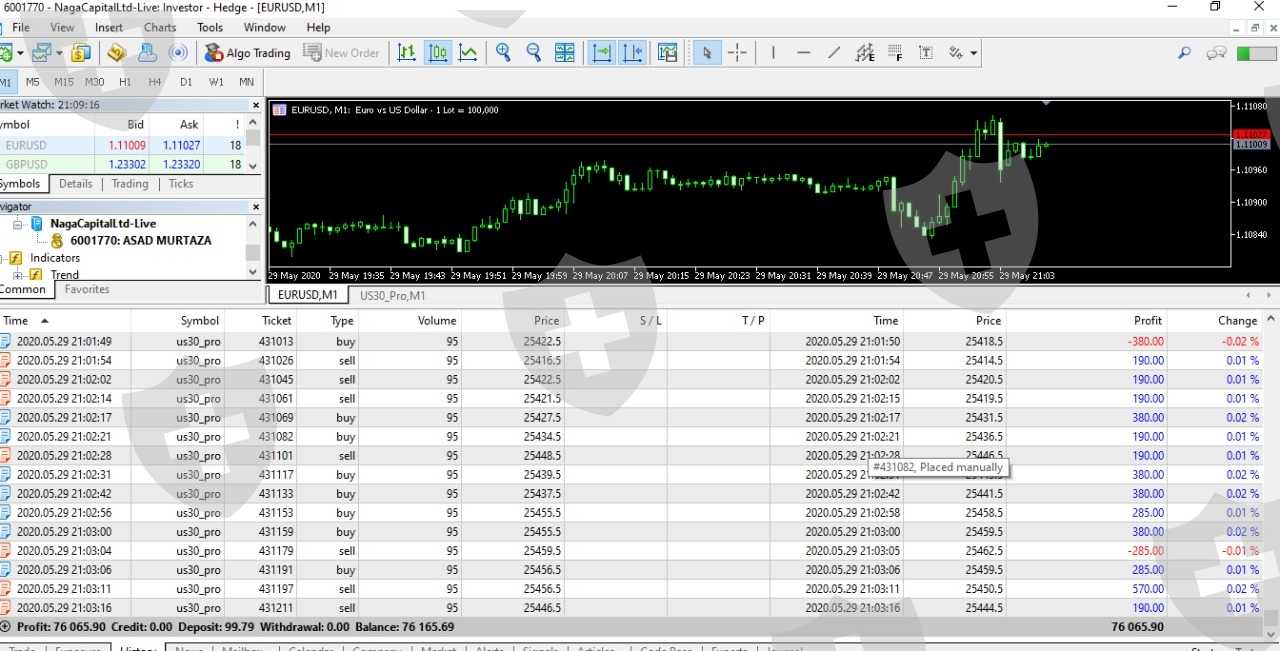Switch chart to bar chart mode
The height and width of the screenshot is (651, 1280).
(x=406, y=53)
